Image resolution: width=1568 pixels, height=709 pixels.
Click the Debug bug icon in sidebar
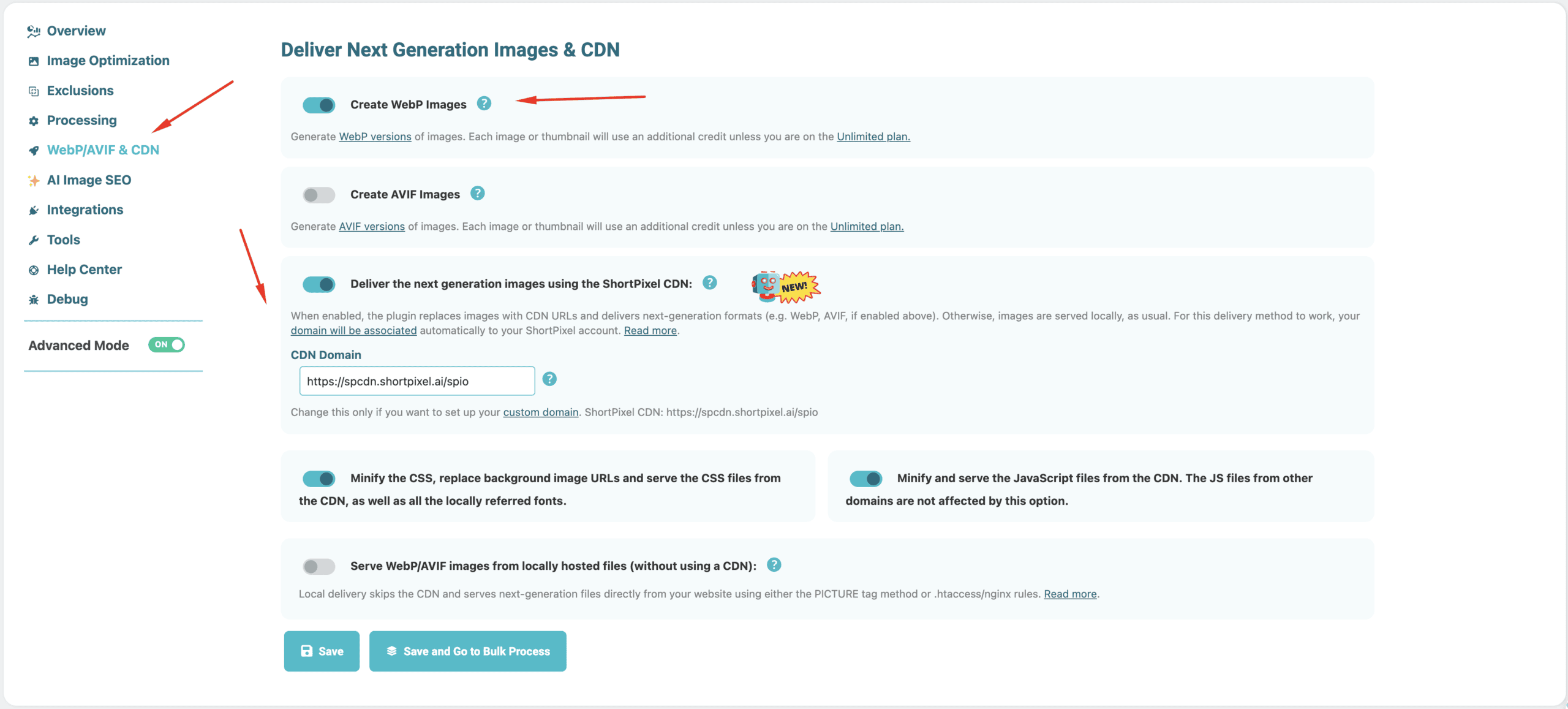34,300
